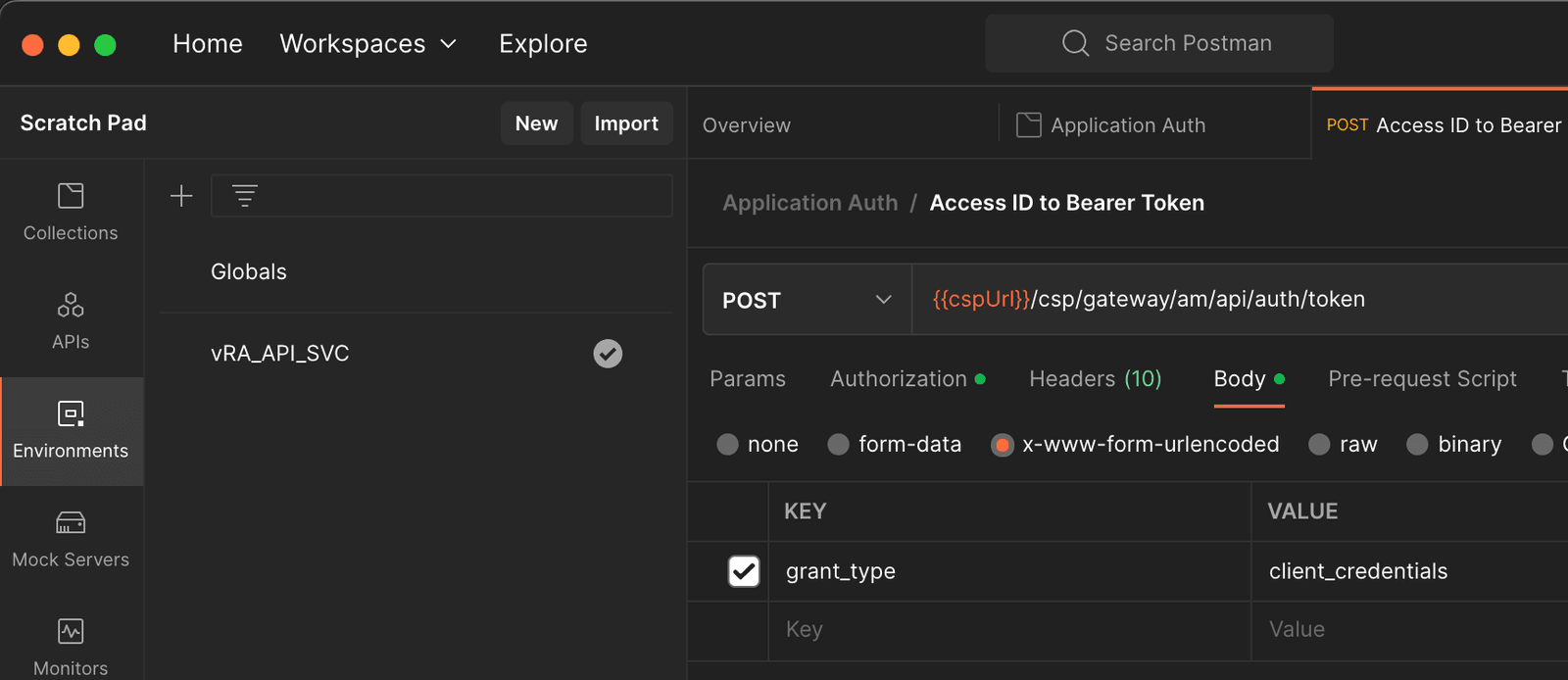Viewport: 1568px width, 680px height.
Task: Click the empty Value placeholder cell
Action: (1410, 630)
